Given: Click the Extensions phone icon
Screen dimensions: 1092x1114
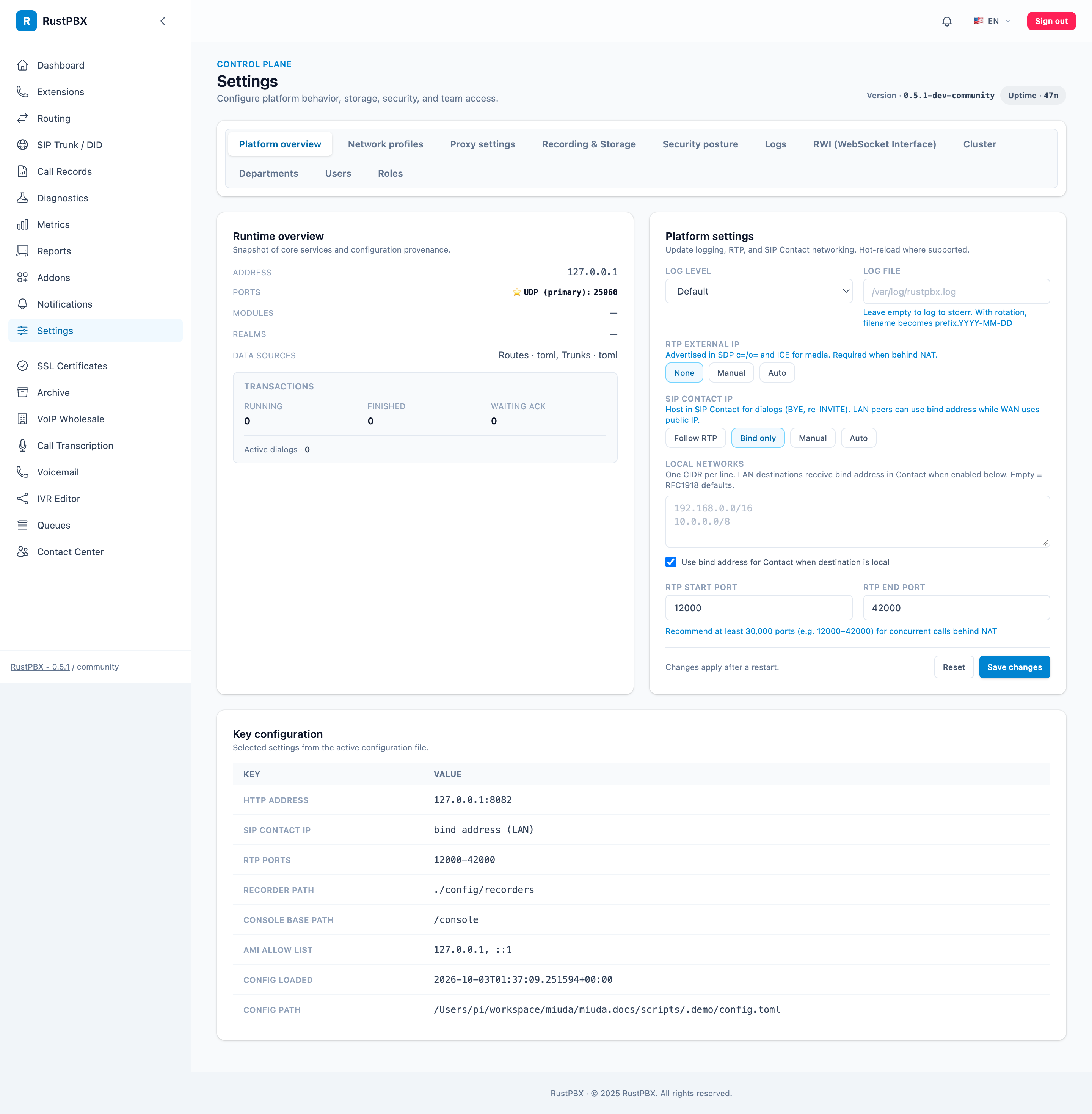Looking at the screenshot, I should point(22,92).
